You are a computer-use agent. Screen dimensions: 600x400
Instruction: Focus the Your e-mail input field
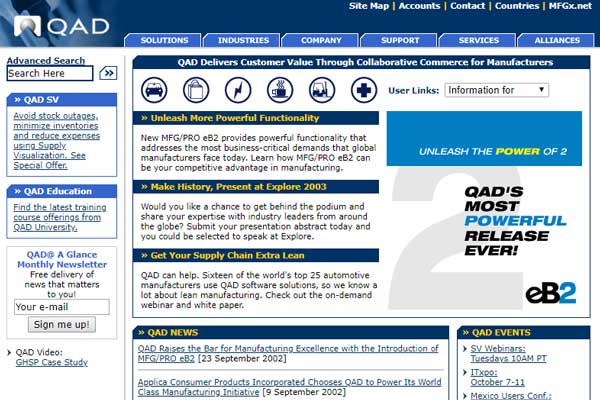[x=62, y=307]
